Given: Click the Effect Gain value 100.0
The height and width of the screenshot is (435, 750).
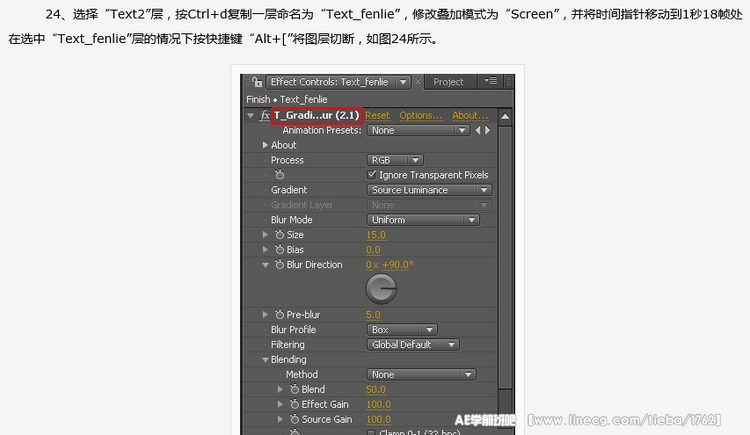Looking at the screenshot, I should click(378, 404).
